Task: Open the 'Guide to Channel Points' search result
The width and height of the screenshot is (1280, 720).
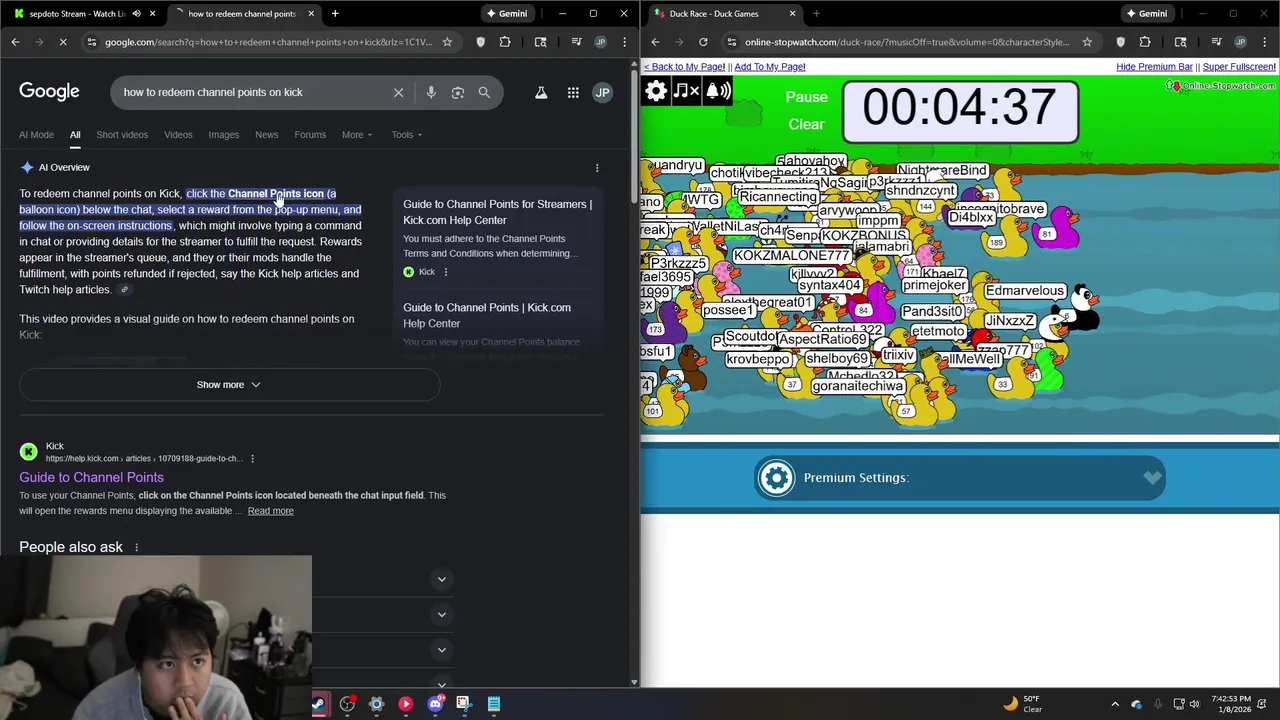Action: coord(91,477)
